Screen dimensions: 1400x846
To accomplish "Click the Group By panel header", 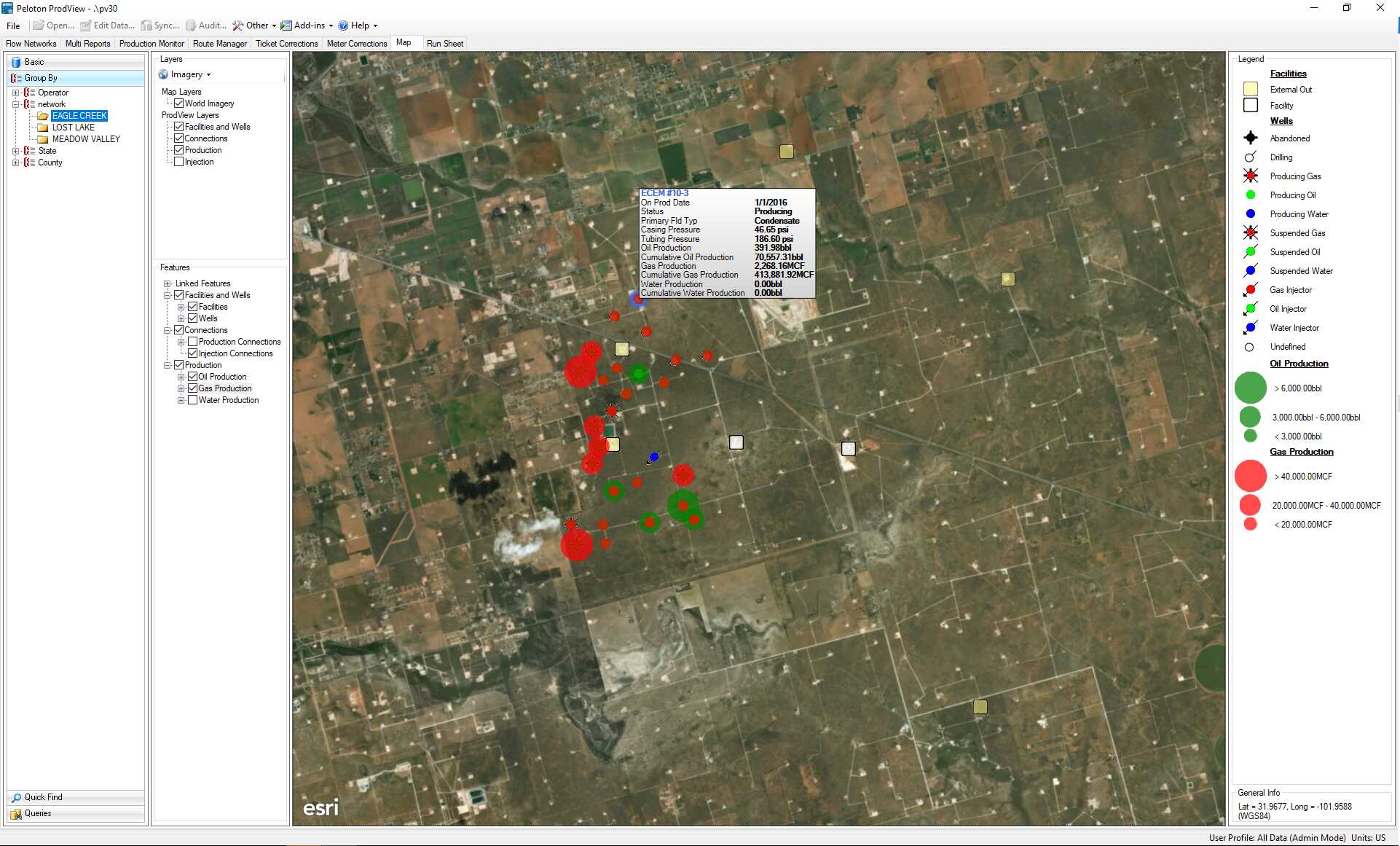I will [41, 78].
